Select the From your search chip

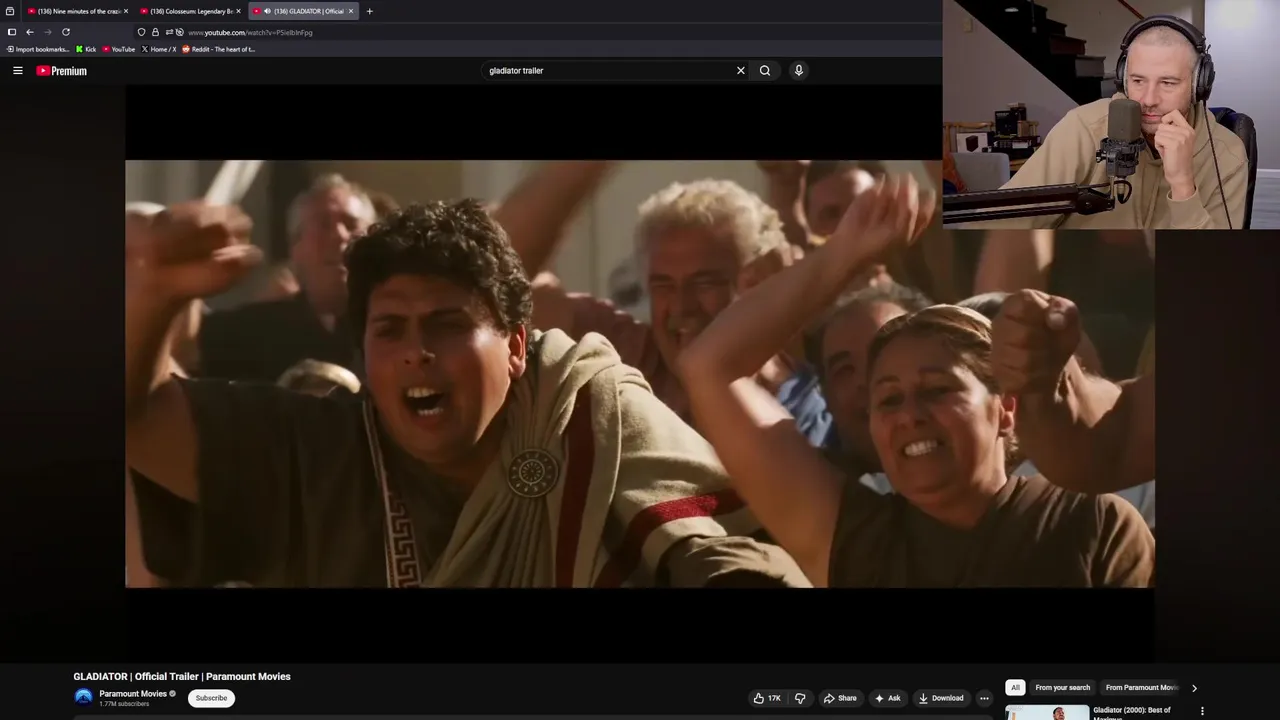pyautogui.click(x=1062, y=687)
